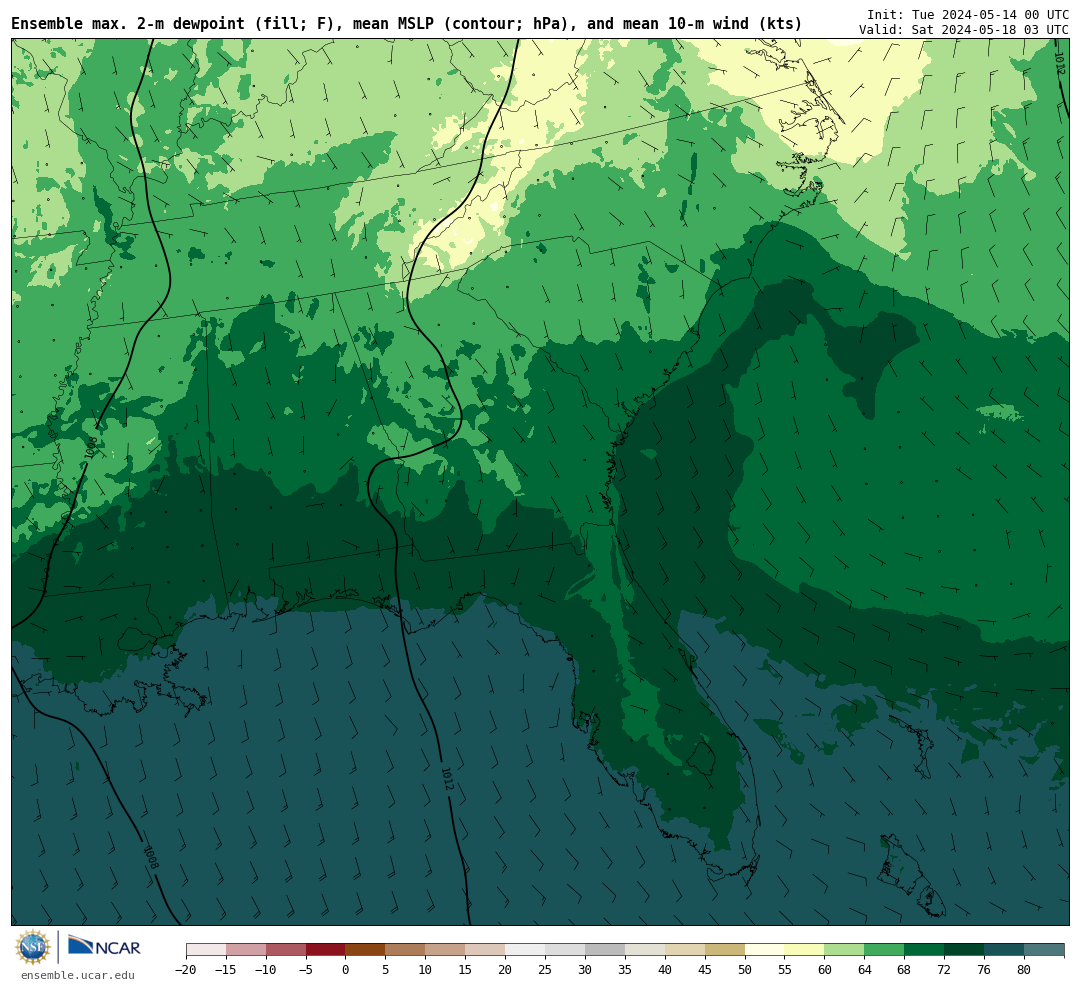Click the colorbar label 50

[745, 970]
